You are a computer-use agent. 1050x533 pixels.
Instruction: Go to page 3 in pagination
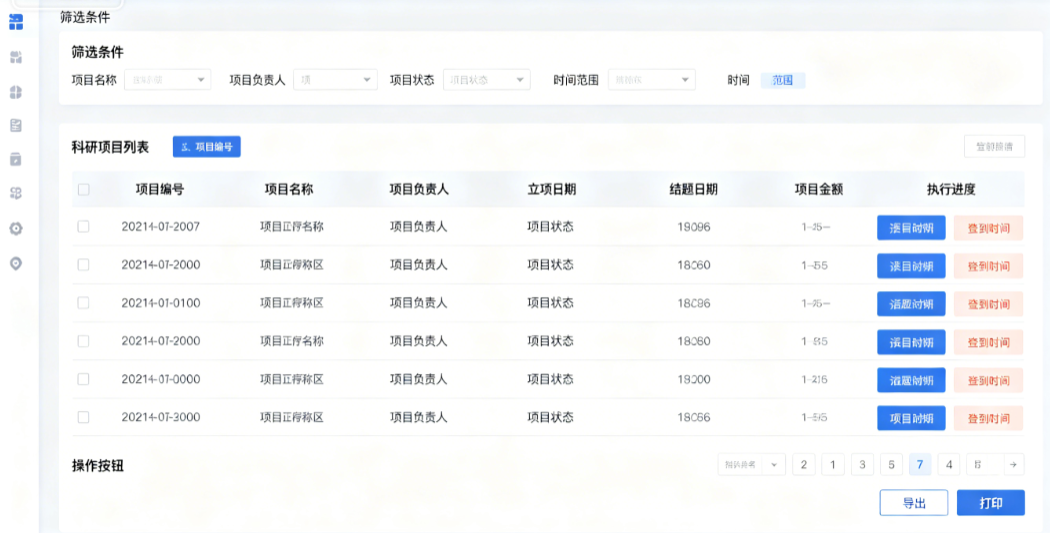862,465
